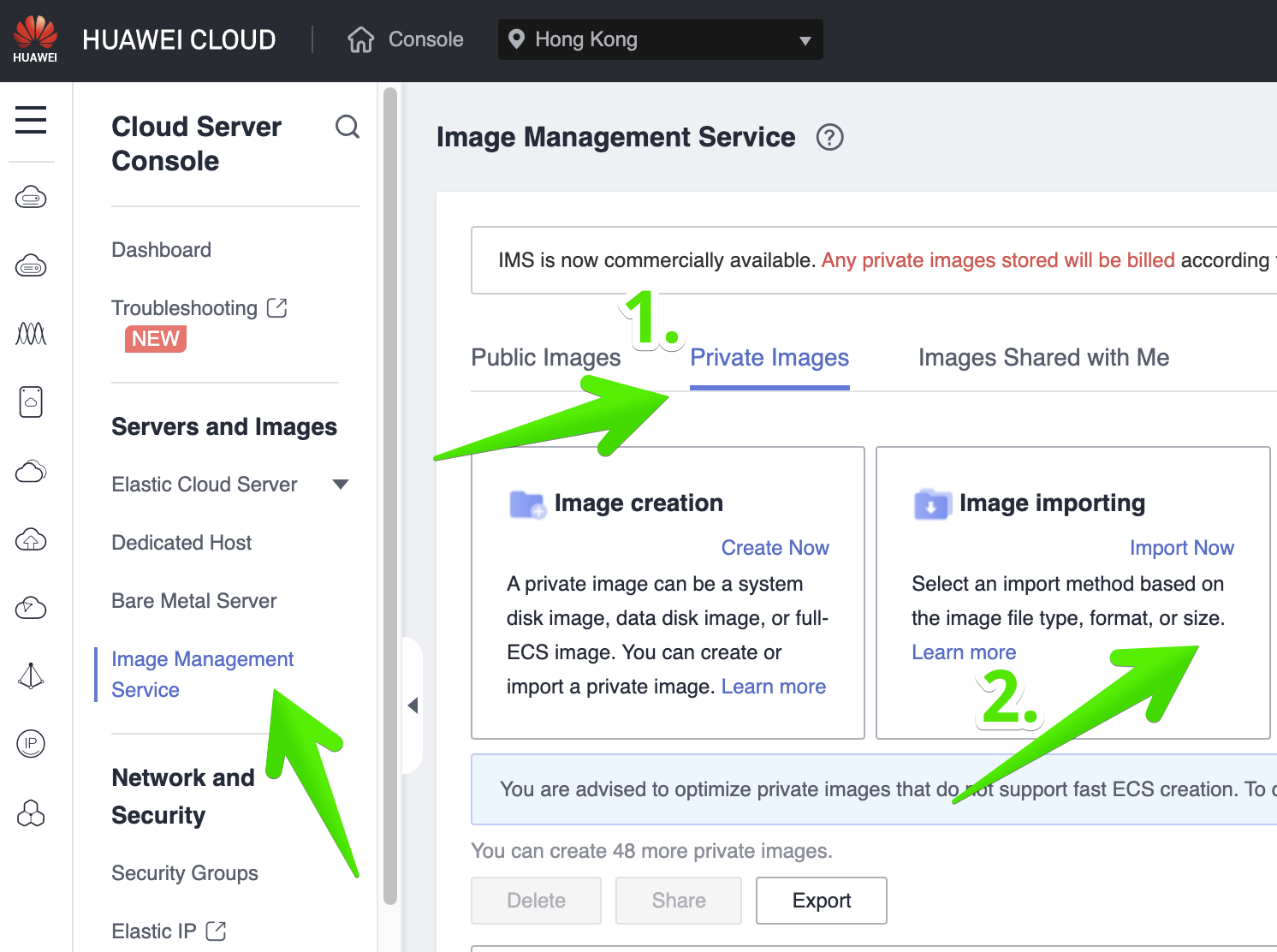Image resolution: width=1277 pixels, height=952 pixels.
Task: Open Learn more under Image creation
Action: click(x=774, y=687)
